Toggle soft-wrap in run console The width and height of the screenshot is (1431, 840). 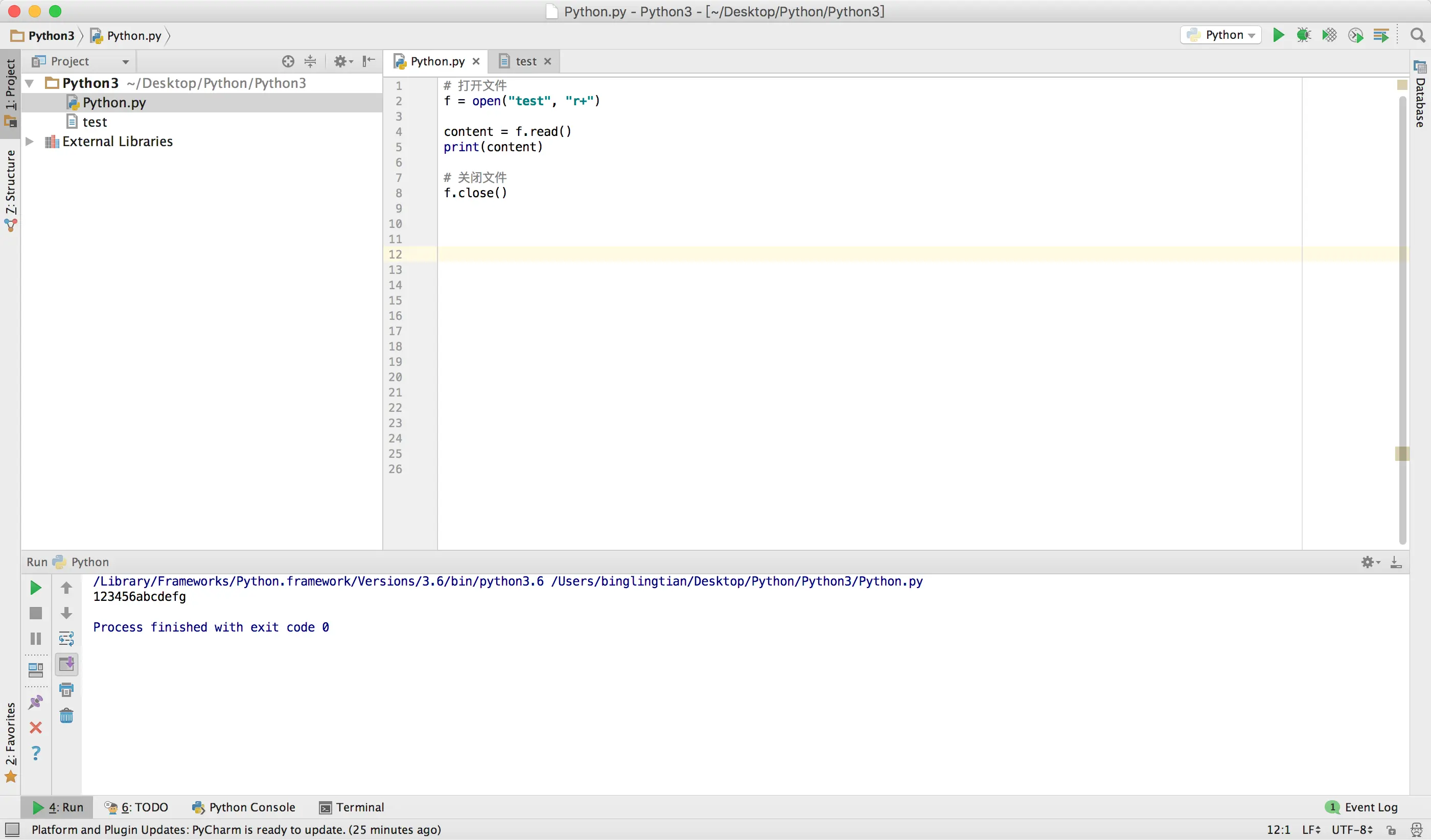click(x=66, y=639)
